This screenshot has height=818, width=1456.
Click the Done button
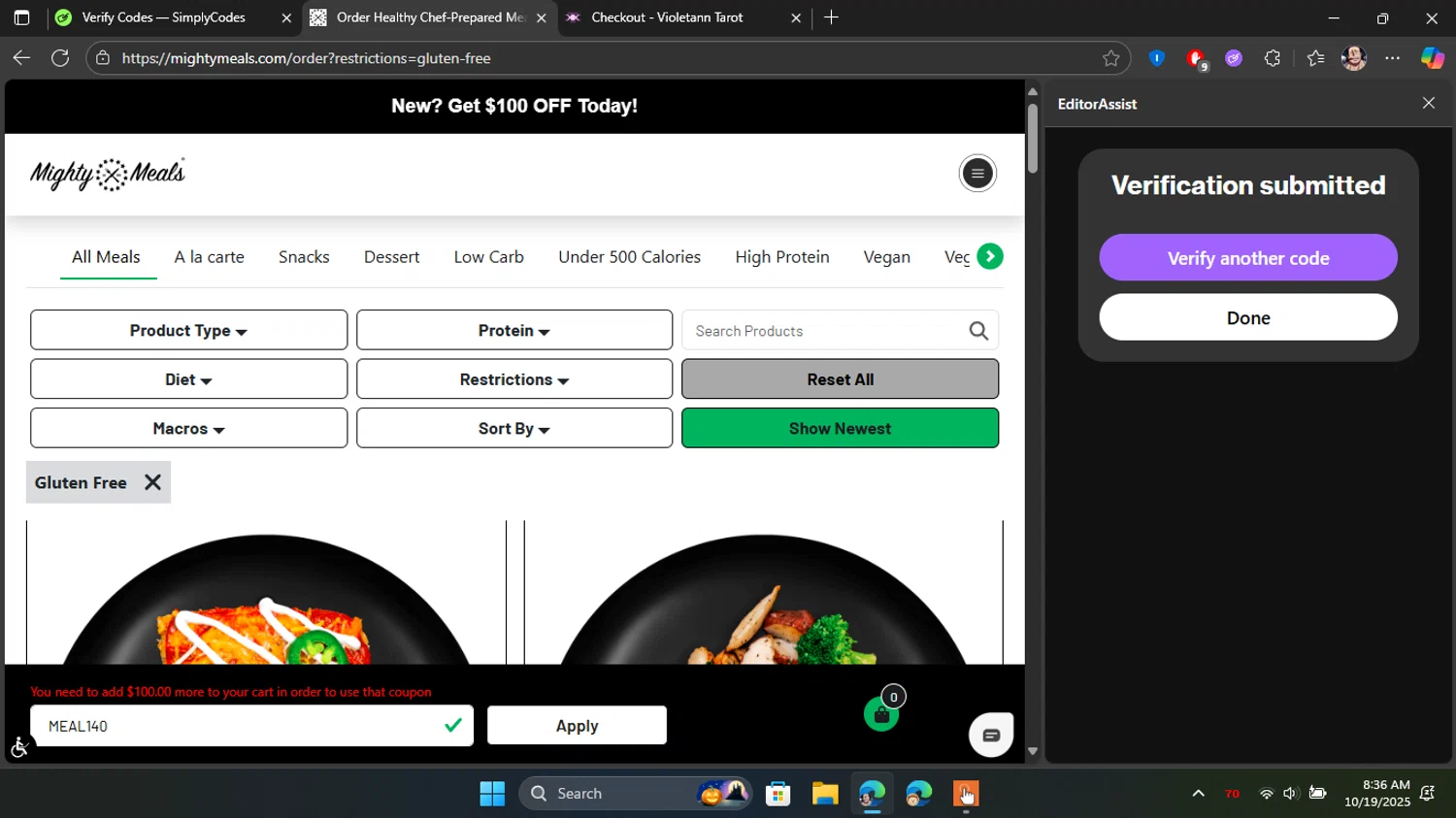click(x=1248, y=318)
